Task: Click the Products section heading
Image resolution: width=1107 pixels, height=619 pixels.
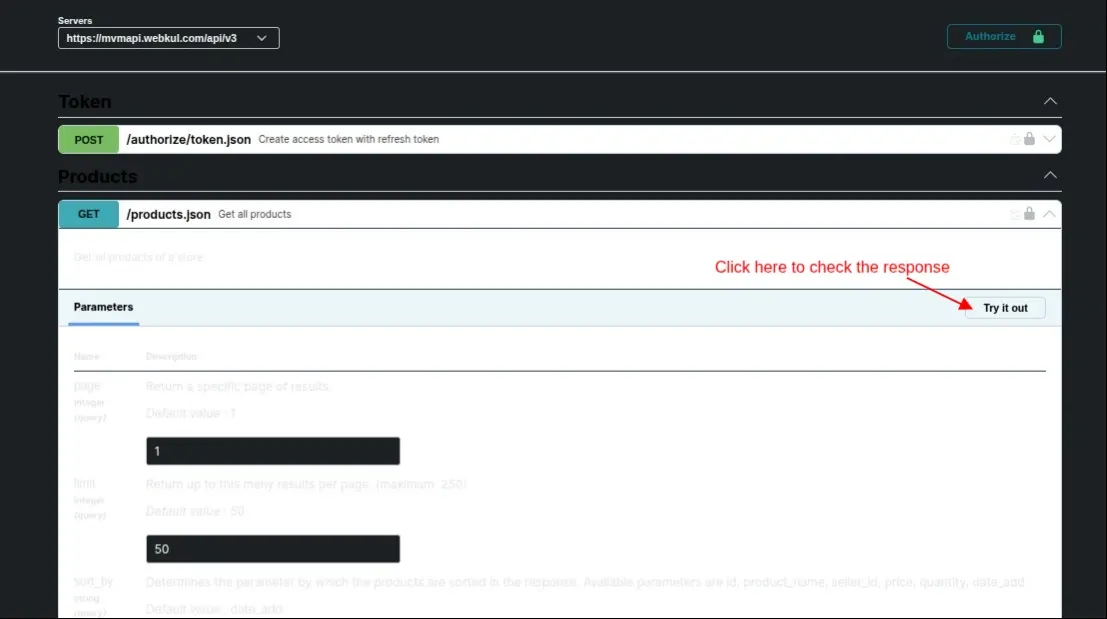Action: pyautogui.click(x=97, y=176)
